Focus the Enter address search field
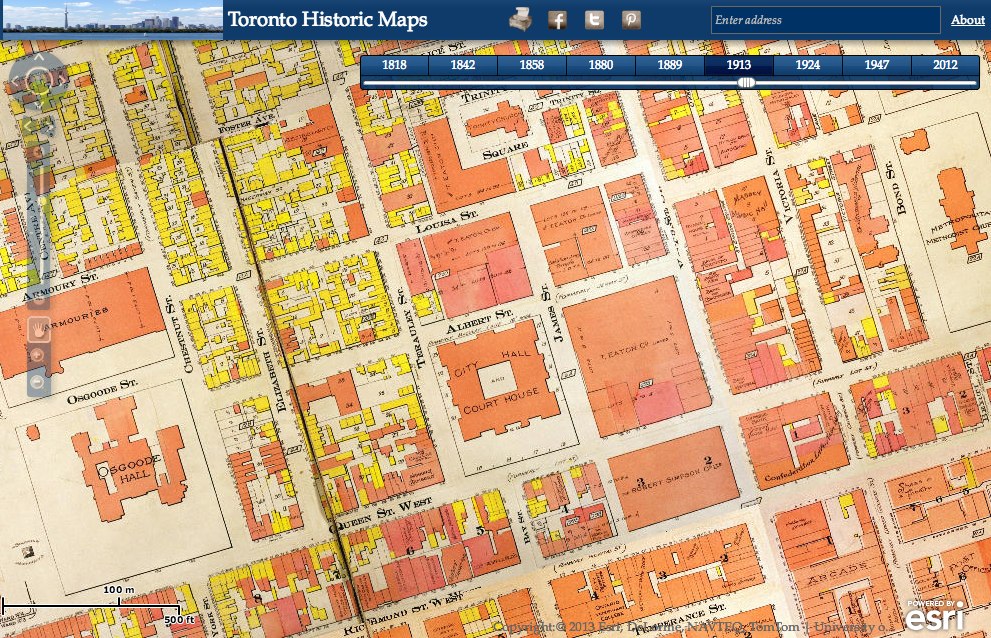 (x=825, y=20)
